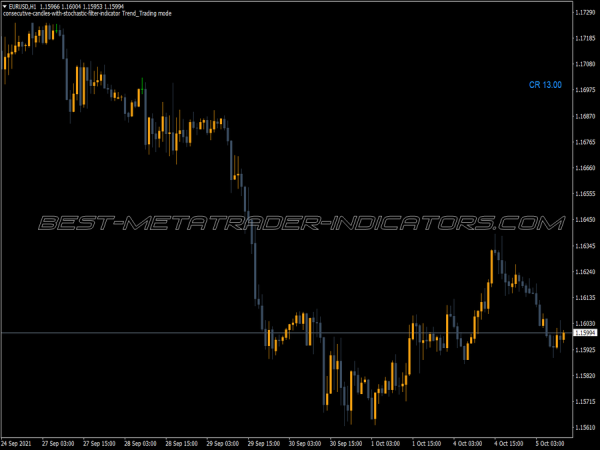Click the 1.16975 price scale value

(586, 116)
